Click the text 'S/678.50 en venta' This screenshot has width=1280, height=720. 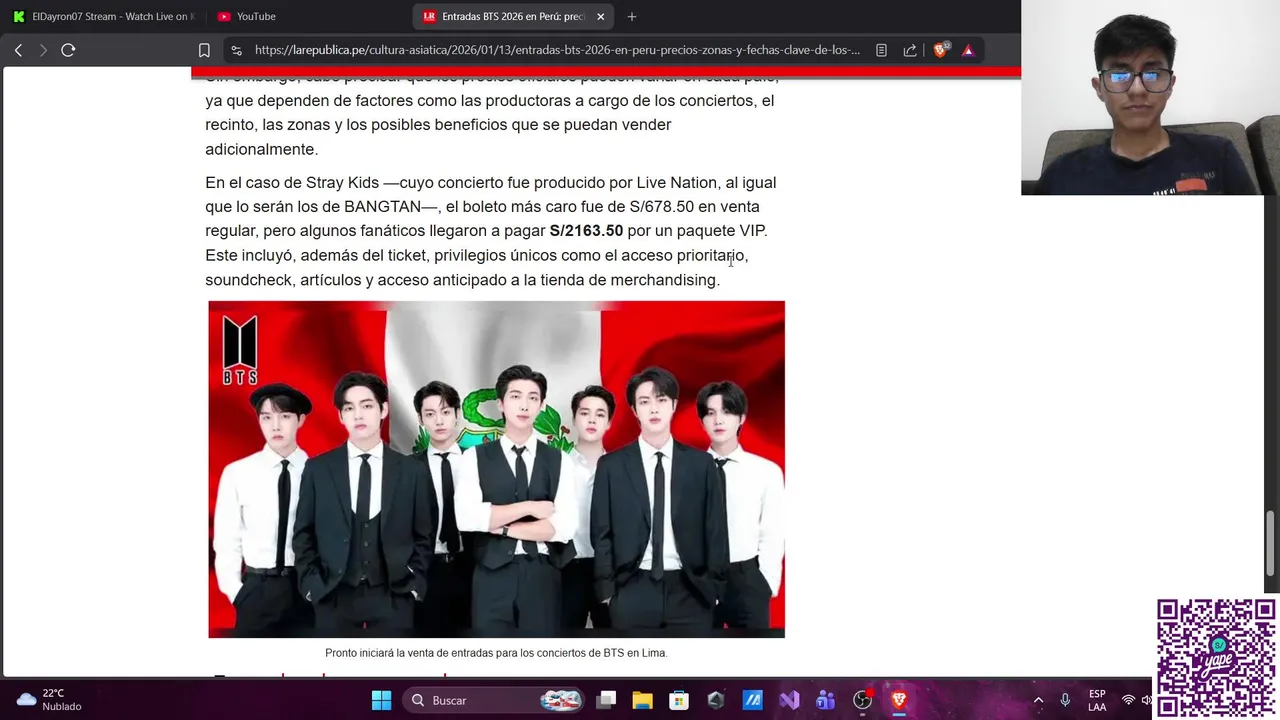tap(694, 207)
